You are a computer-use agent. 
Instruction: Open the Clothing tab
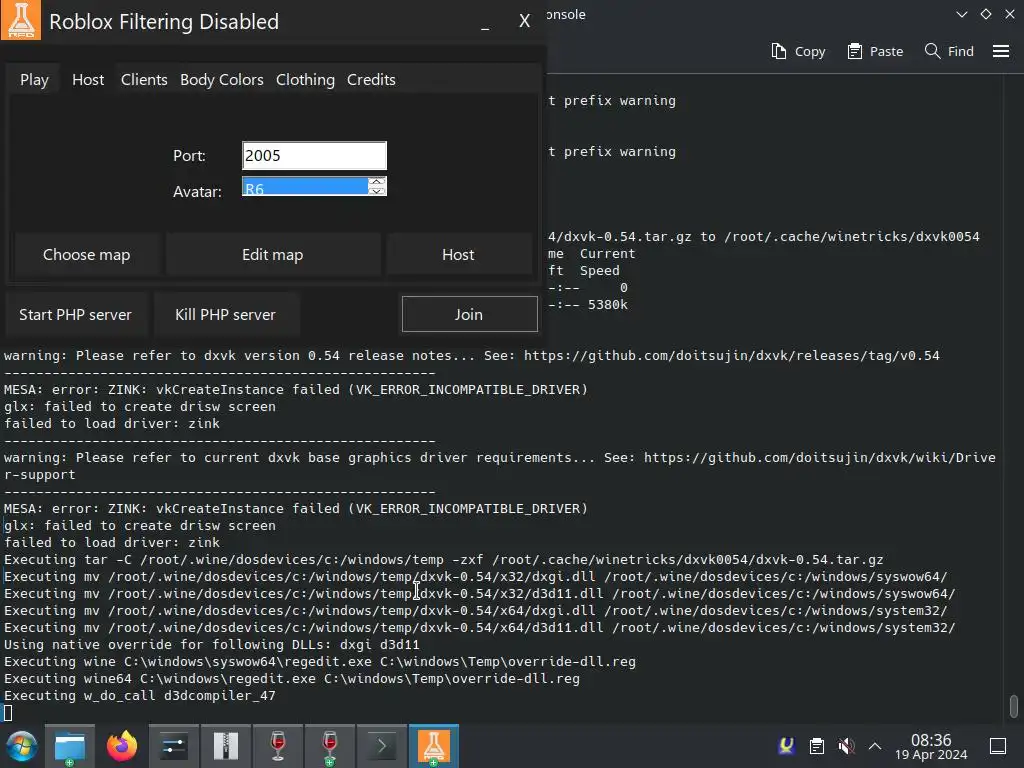pyautogui.click(x=305, y=80)
